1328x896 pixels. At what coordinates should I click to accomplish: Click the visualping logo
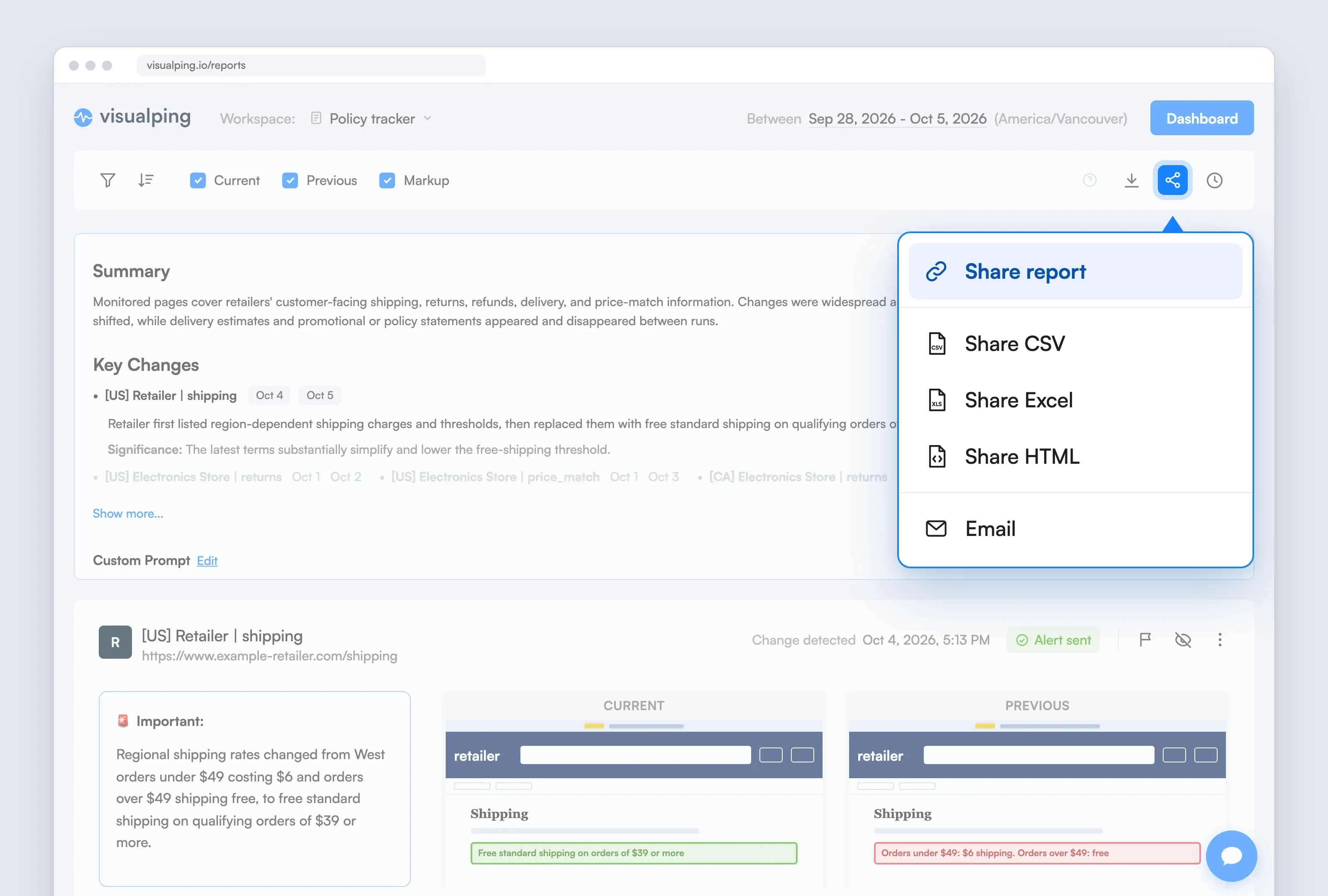(132, 117)
